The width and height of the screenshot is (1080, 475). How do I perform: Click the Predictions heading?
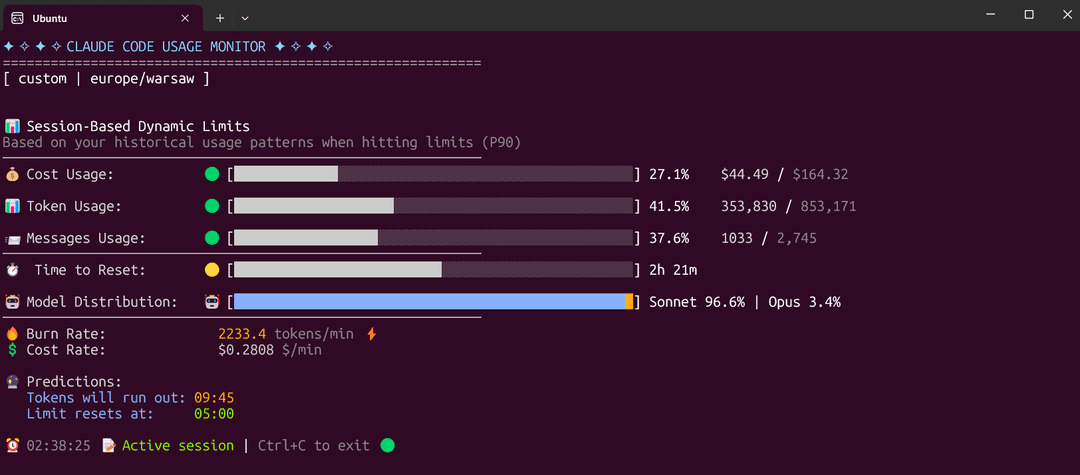tap(74, 381)
